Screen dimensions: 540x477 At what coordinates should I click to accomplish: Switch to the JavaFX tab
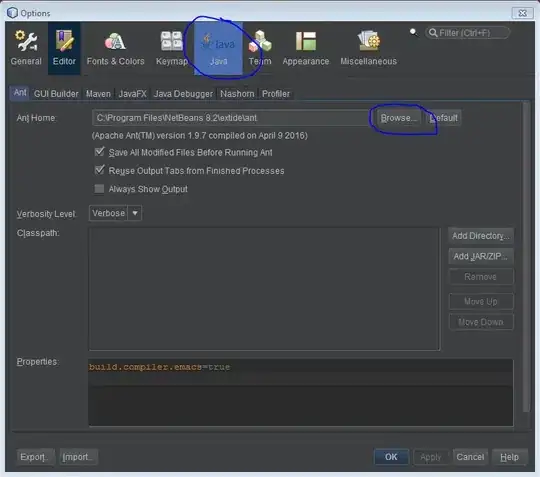133,94
